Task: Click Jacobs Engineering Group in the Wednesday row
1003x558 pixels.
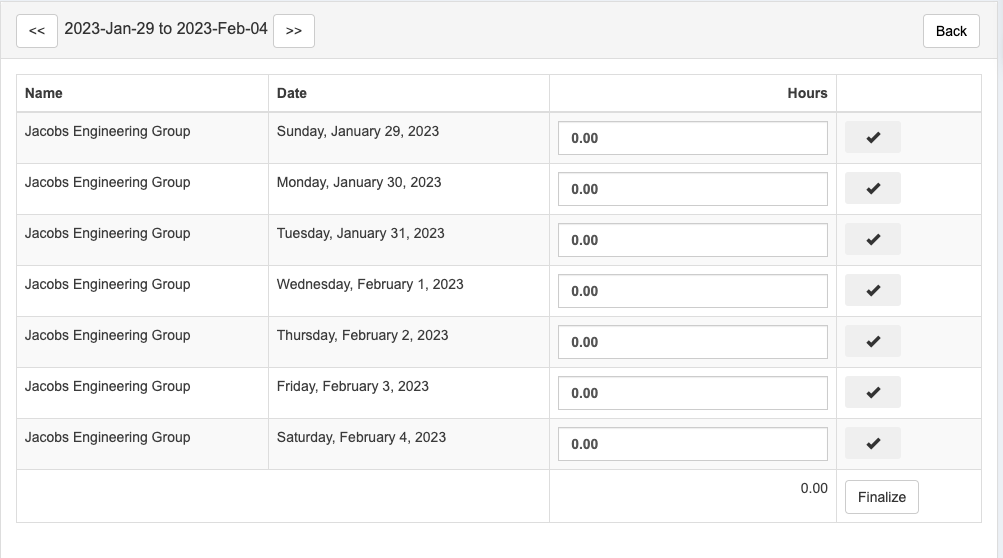Action: click(x=107, y=285)
